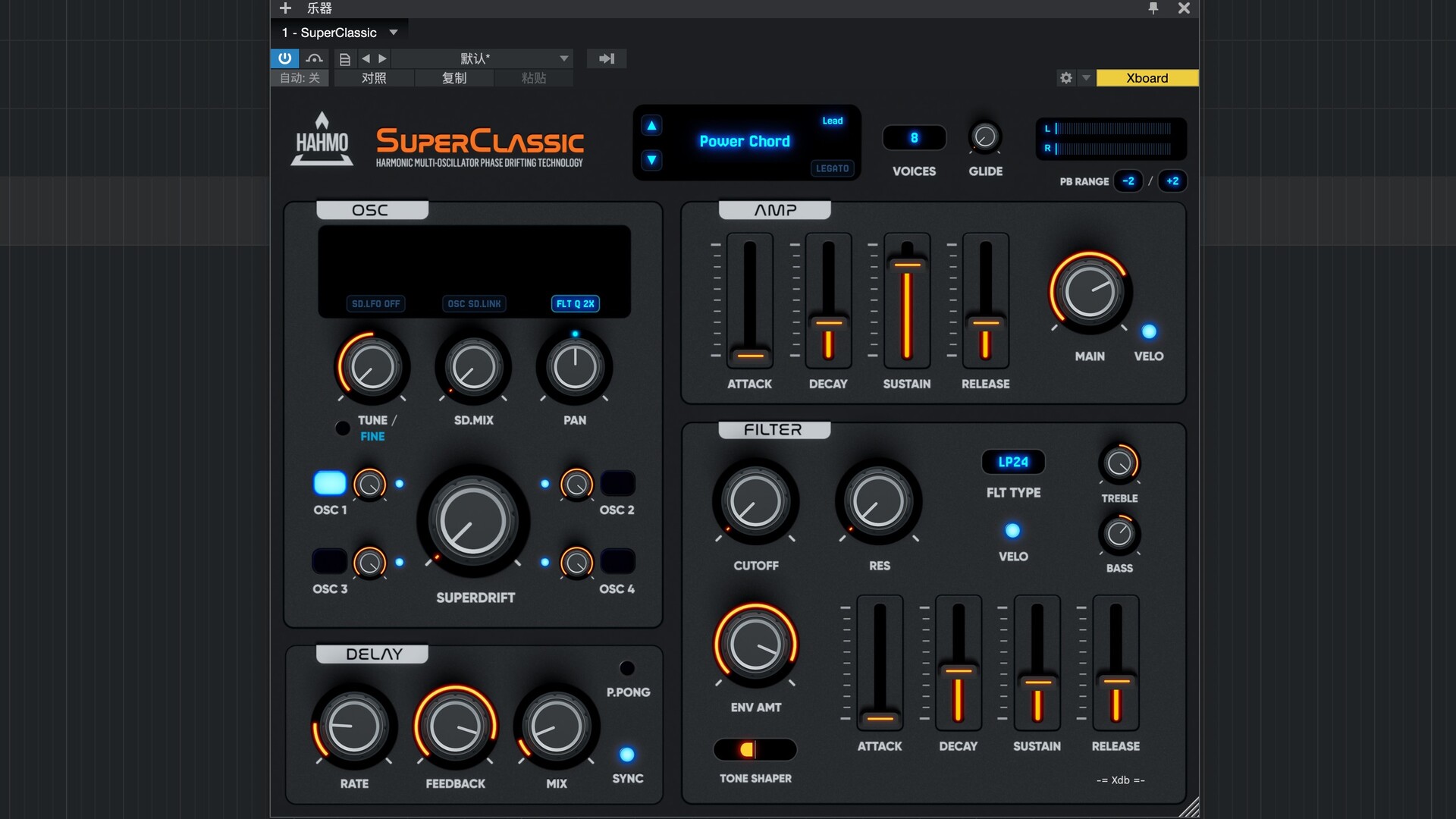Open the default preset dropdown list
1456x819 pixels.
[x=563, y=58]
